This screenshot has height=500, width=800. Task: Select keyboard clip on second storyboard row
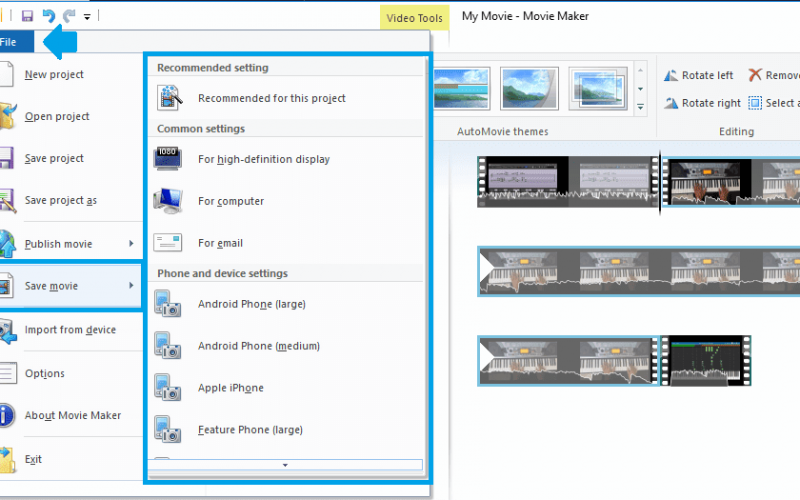tap(639, 271)
